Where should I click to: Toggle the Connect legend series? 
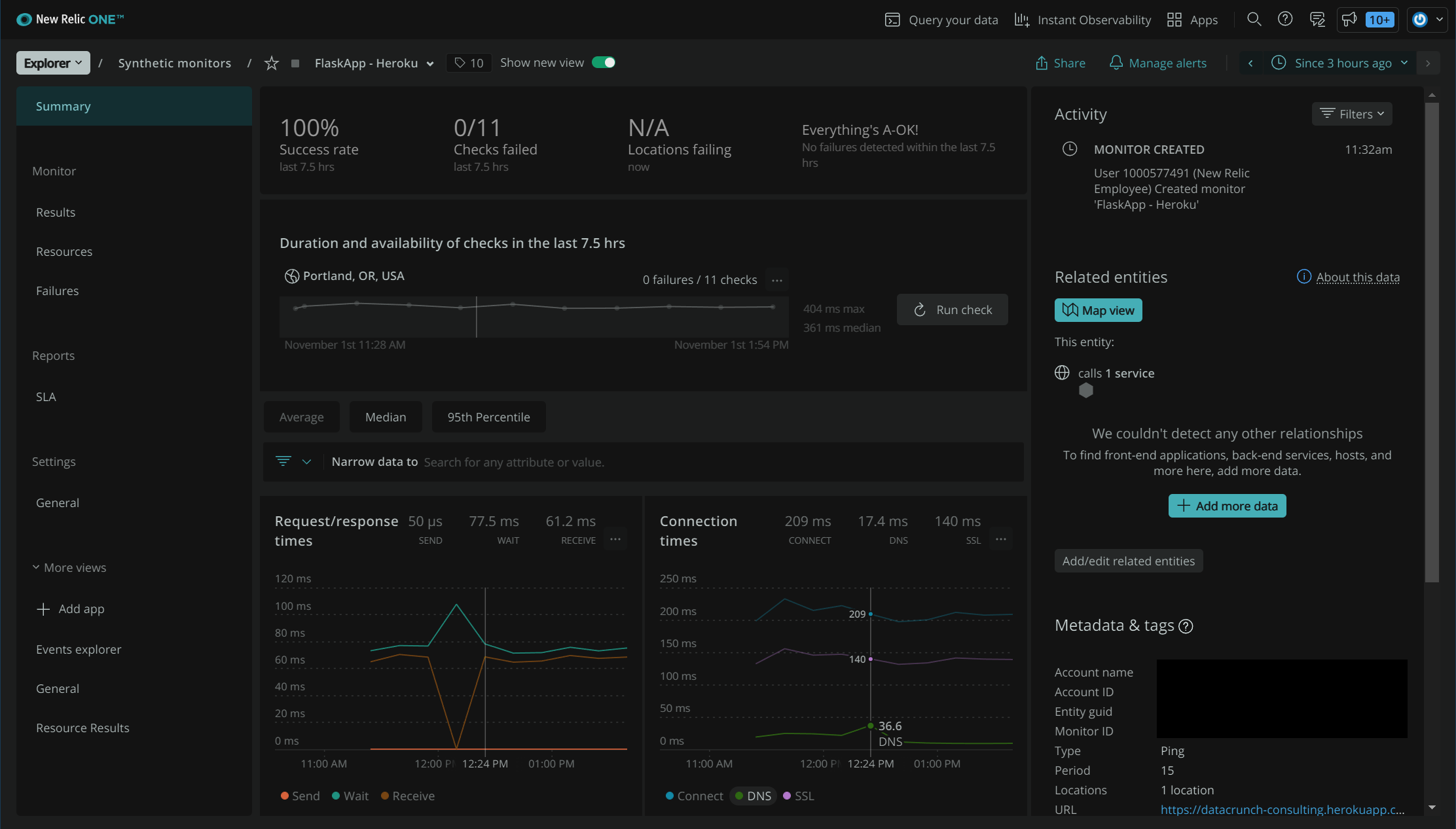pos(694,796)
